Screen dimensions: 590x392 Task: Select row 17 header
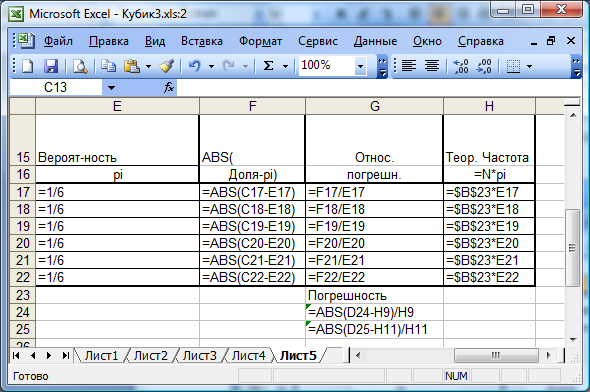pos(23,192)
